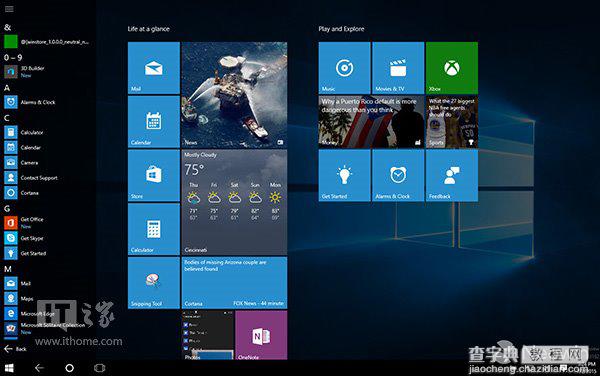The width and height of the screenshot is (600, 376).
Task: Open the News live tile
Action: (235, 95)
